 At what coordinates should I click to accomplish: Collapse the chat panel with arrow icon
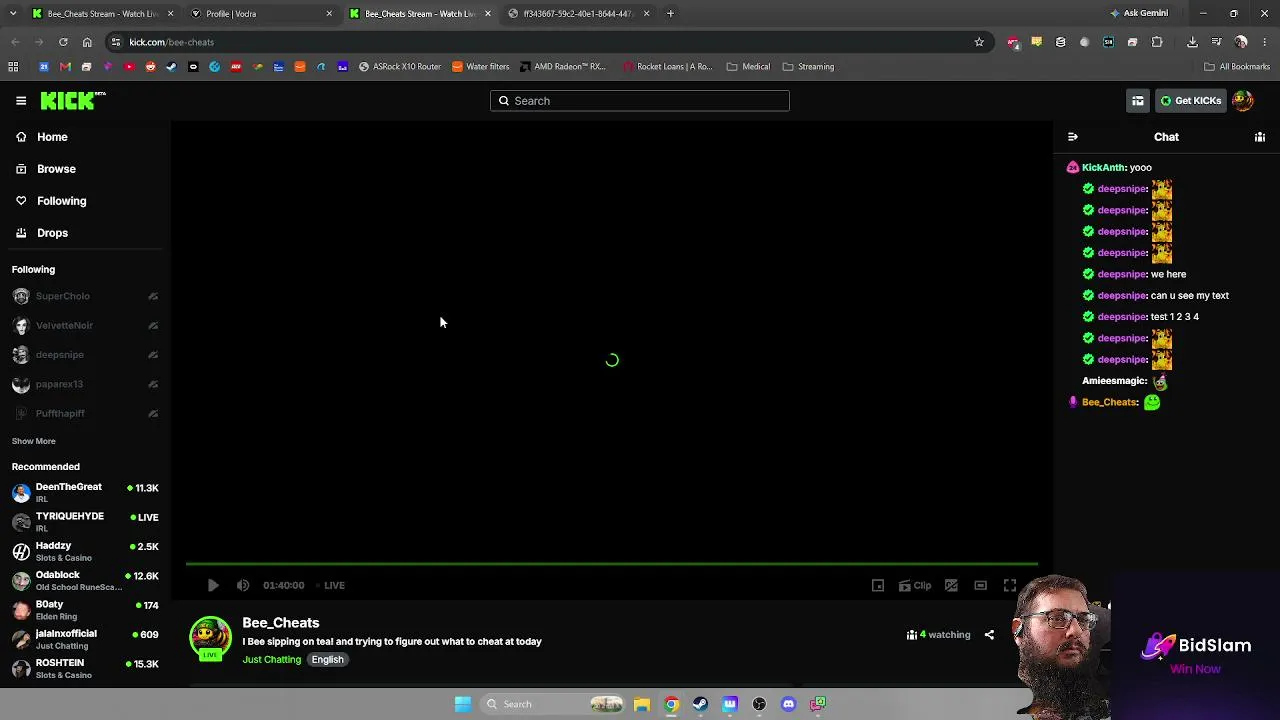1073,137
